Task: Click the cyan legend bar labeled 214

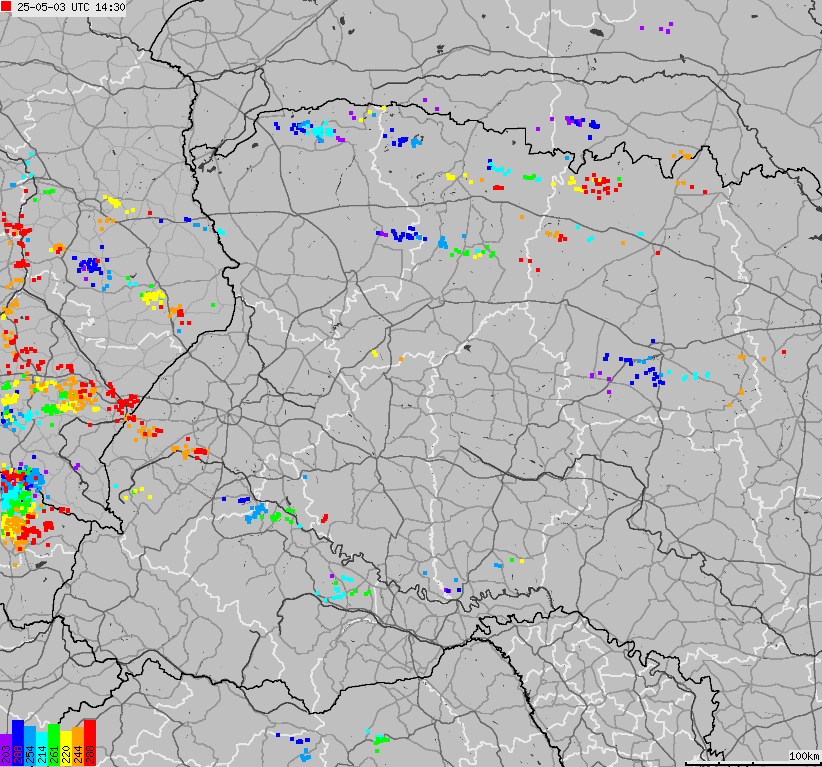Action: 42,749
